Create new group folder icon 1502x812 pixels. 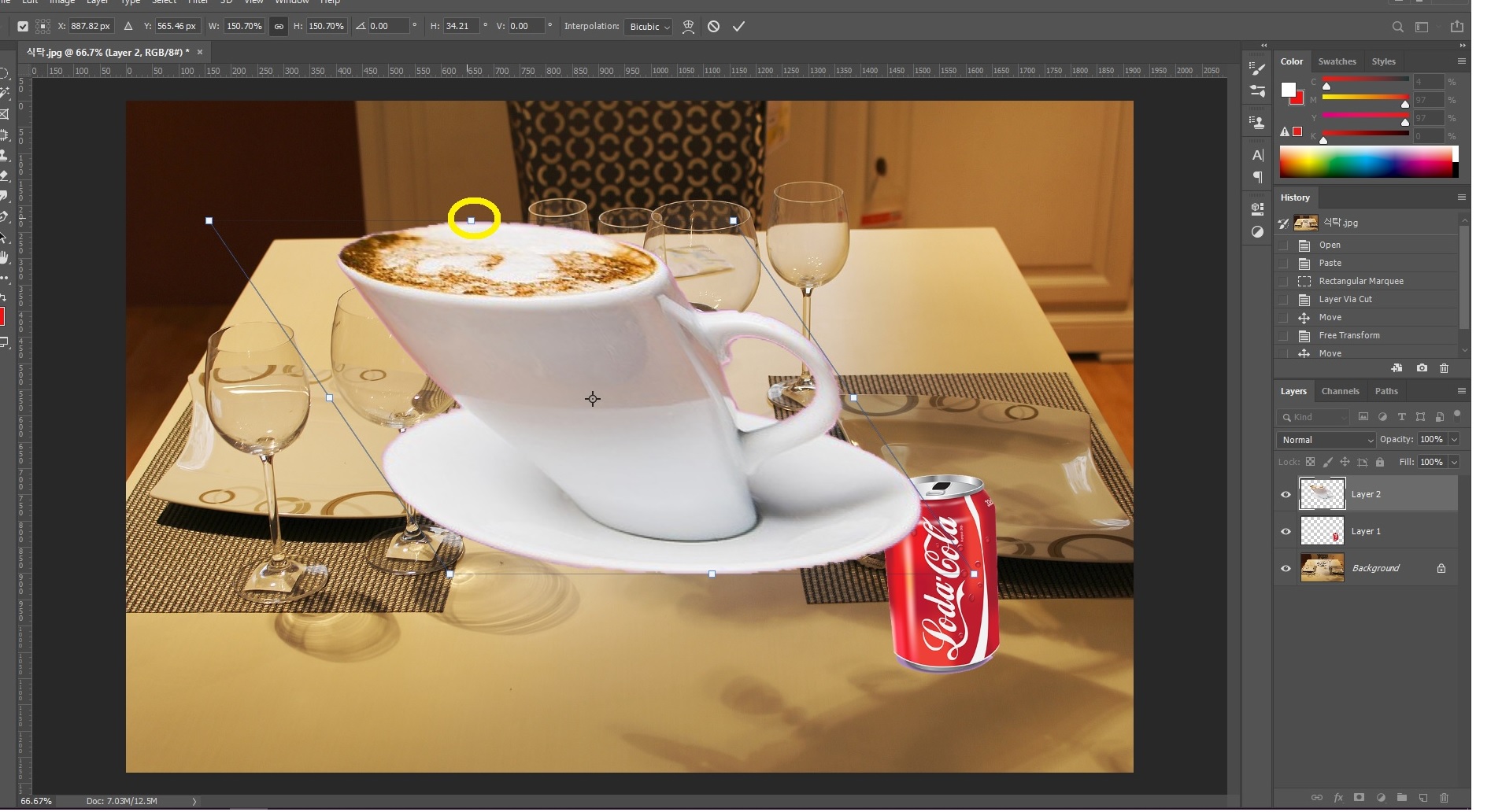pyautogui.click(x=1401, y=798)
